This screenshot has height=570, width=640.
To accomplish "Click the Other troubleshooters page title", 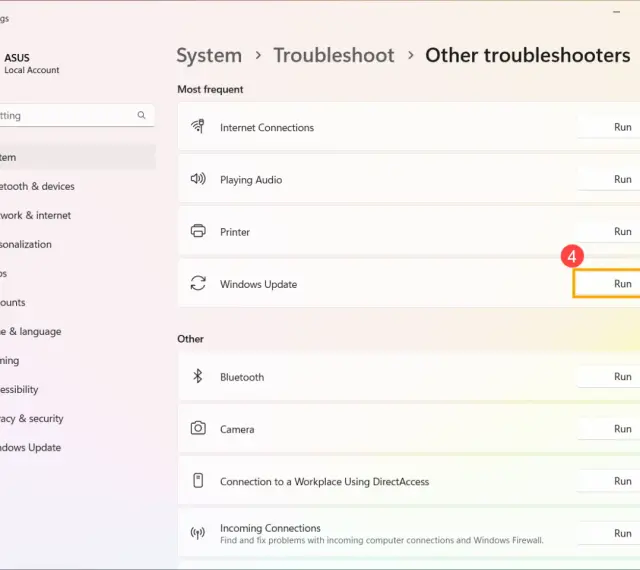I will pos(528,56).
